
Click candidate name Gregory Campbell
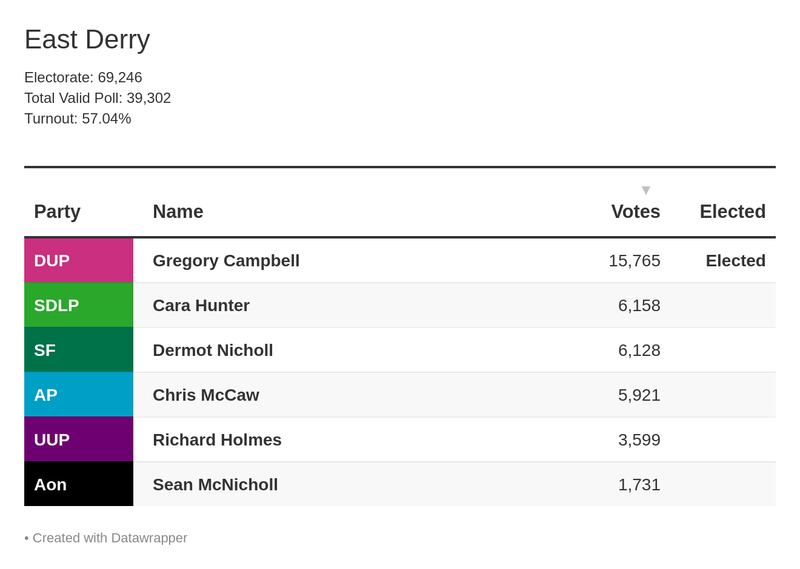[226, 261]
